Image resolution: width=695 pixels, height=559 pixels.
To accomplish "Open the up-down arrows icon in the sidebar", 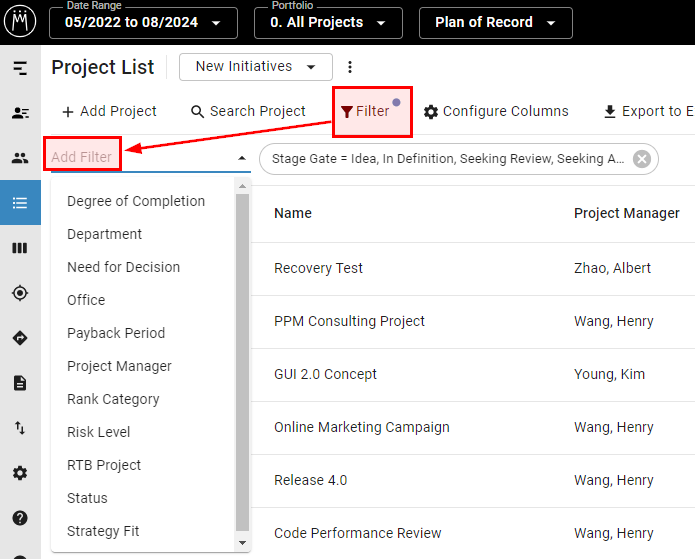I will click(20, 428).
